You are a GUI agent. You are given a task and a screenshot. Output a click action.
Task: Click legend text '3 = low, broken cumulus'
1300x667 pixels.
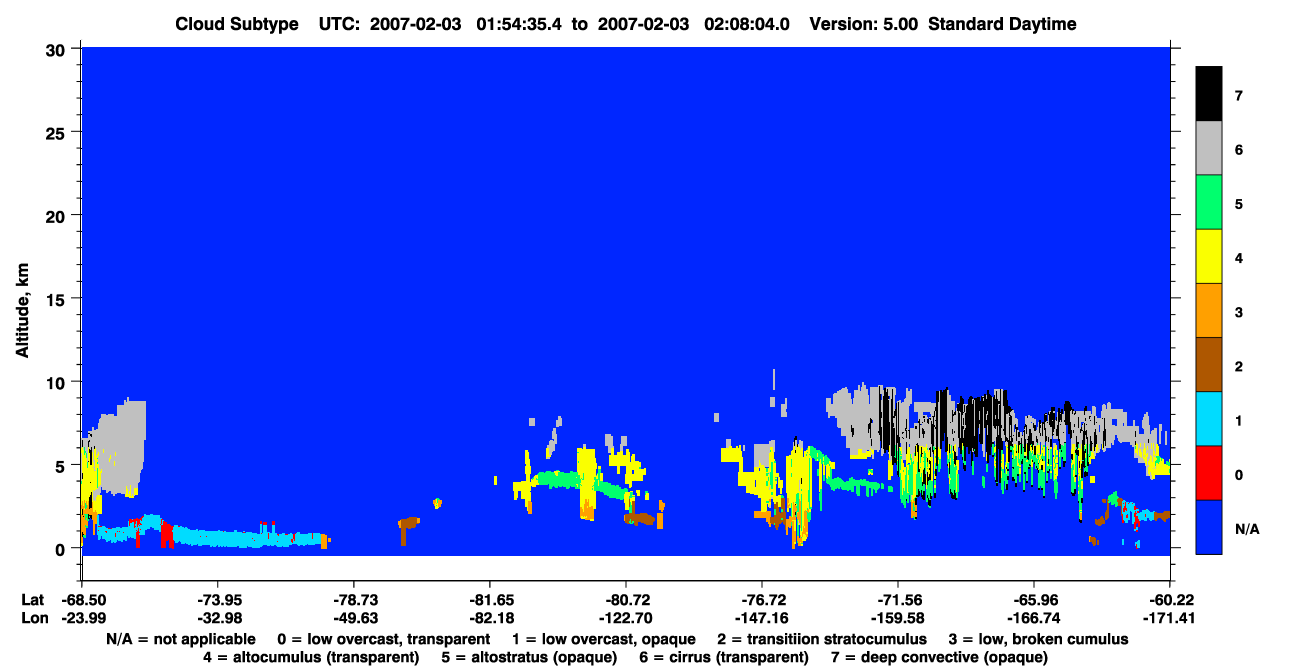(x=1039, y=639)
